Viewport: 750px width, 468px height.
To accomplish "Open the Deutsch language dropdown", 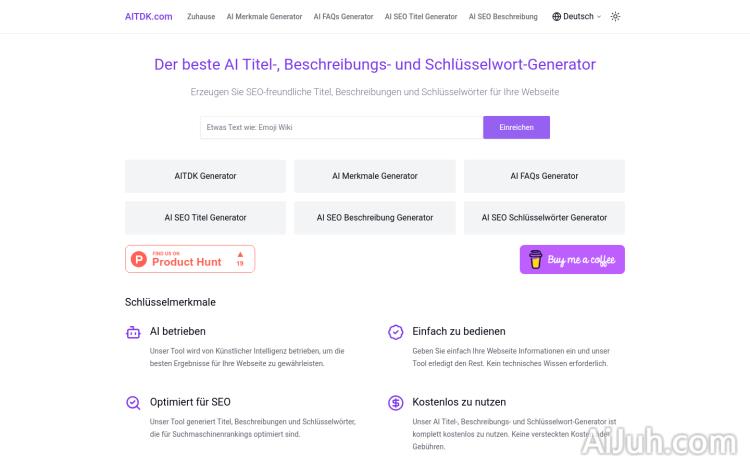I will (x=578, y=16).
